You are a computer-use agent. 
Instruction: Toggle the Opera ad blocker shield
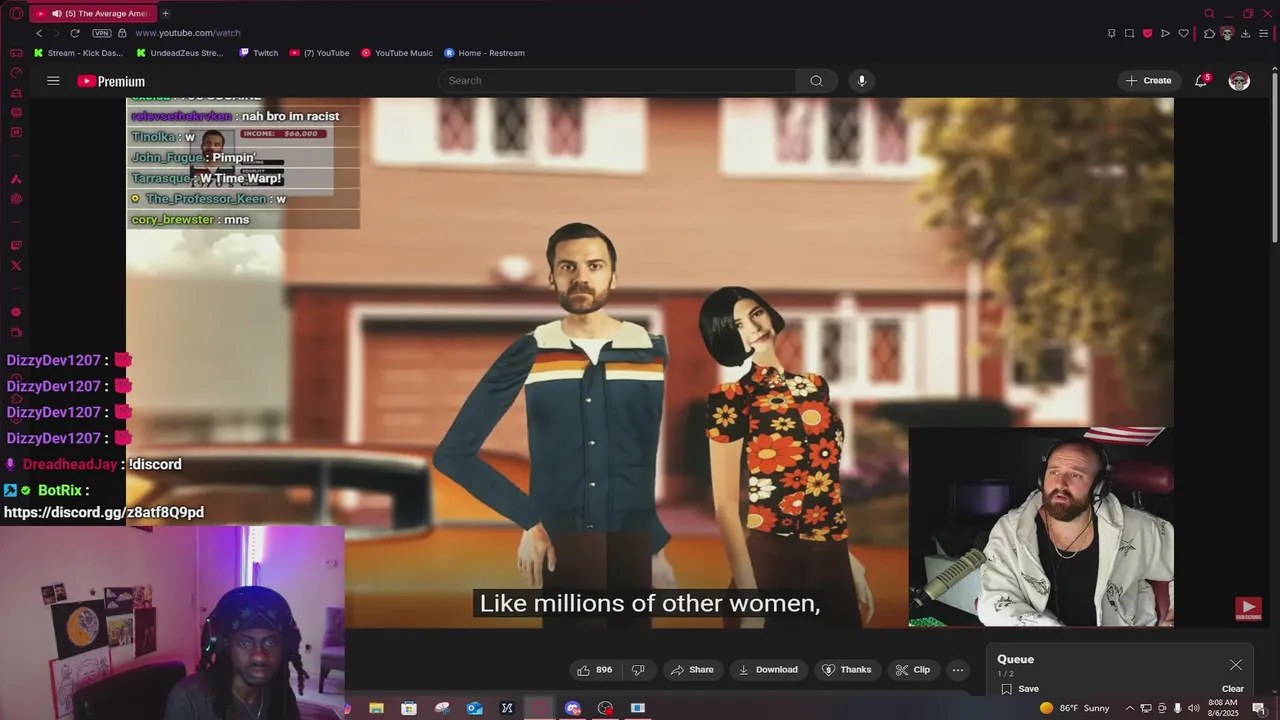pyautogui.click(x=1147, y=33)
